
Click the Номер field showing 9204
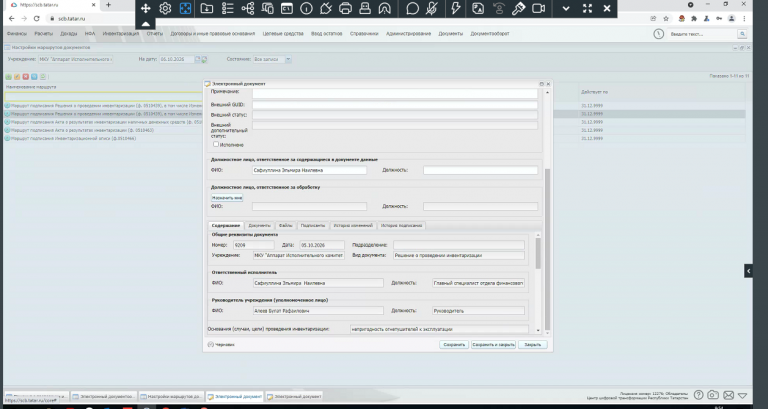point(253,245)
